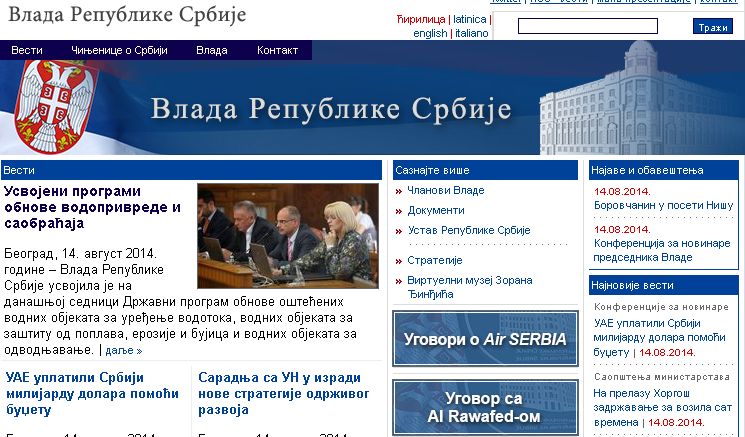
Task: Open sidebar news УАЕ уплатили Србији милијарду
Action: click(x=659, y=338)
